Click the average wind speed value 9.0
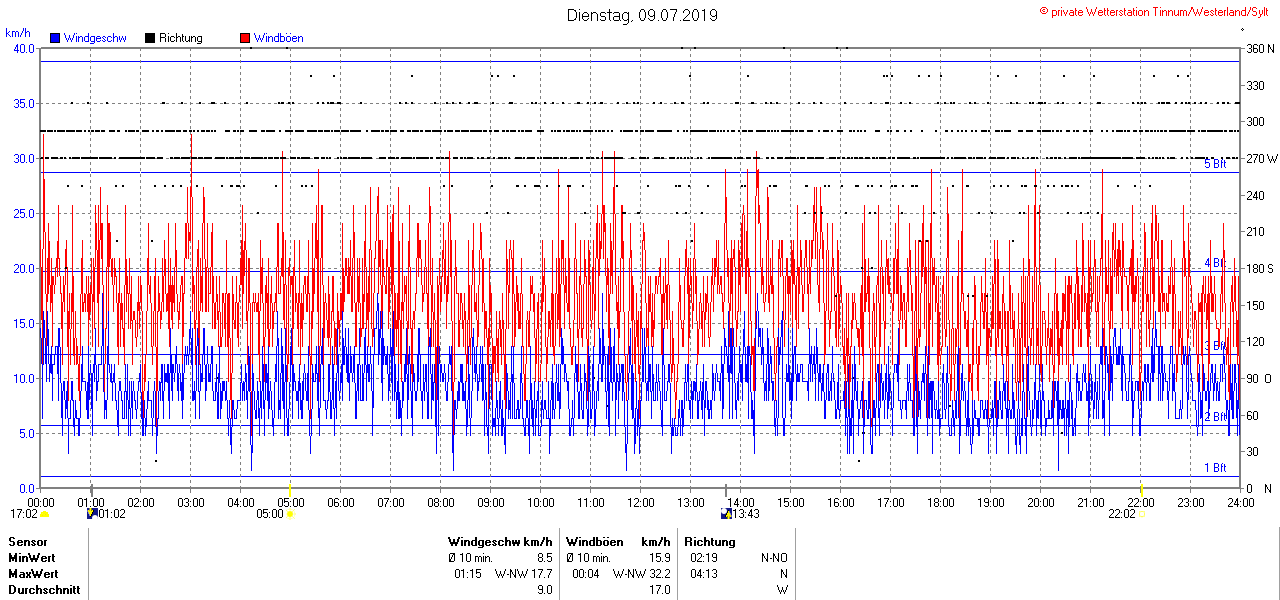This screenshot has width=1280, height=600. 545,590
